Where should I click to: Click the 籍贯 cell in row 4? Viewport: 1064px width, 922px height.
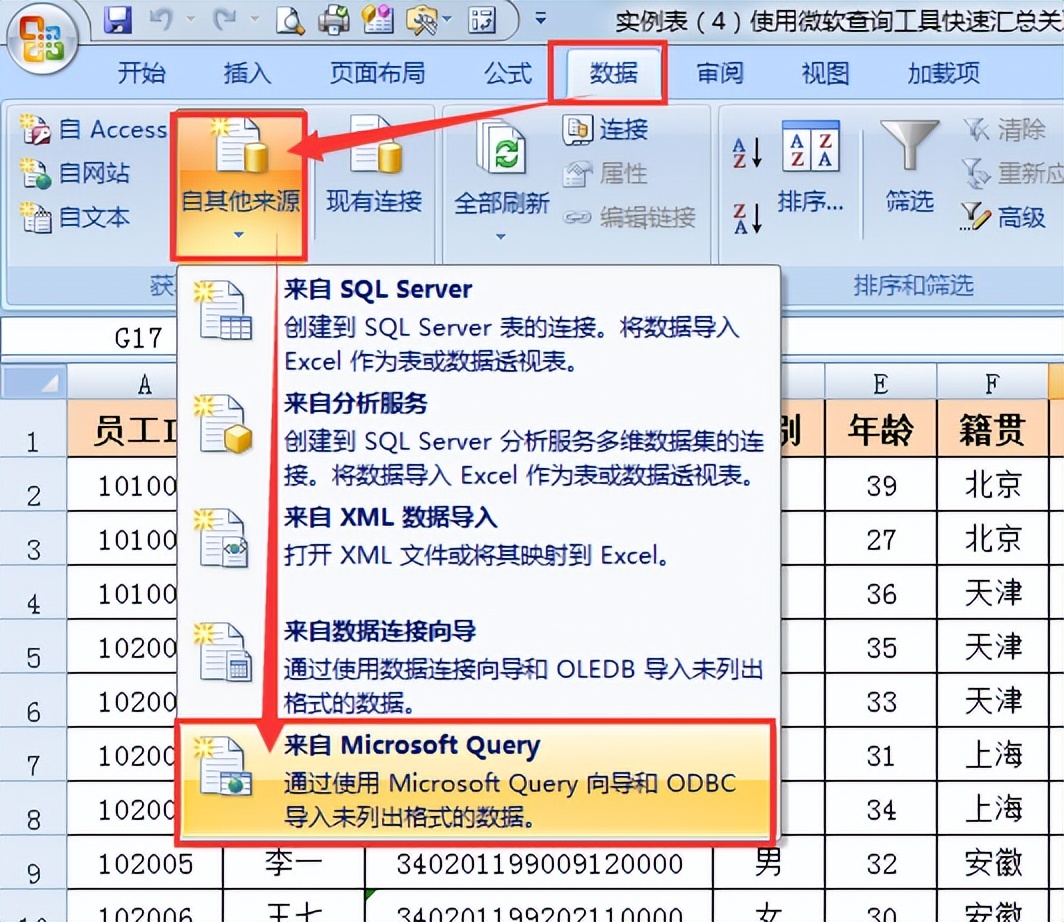click(992, 593)
